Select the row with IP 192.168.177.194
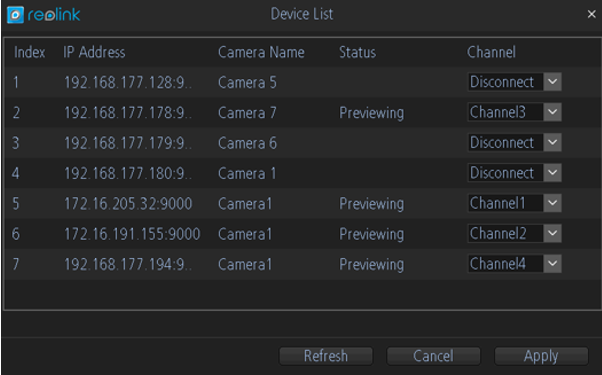 click(303, 264)
